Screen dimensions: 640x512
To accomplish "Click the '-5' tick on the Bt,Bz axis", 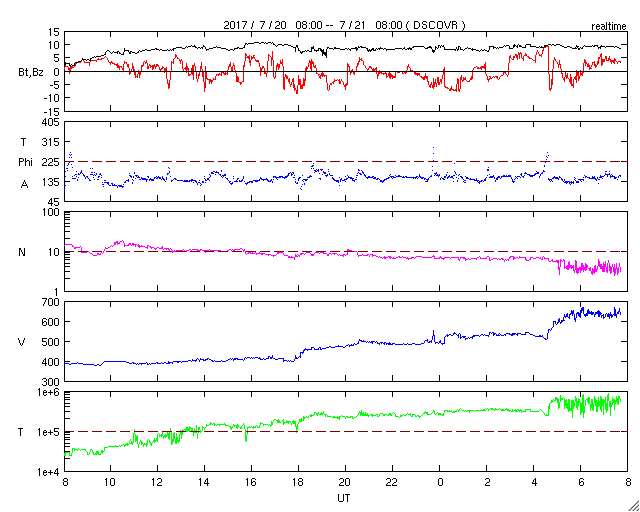I will [x=54, y=85].
